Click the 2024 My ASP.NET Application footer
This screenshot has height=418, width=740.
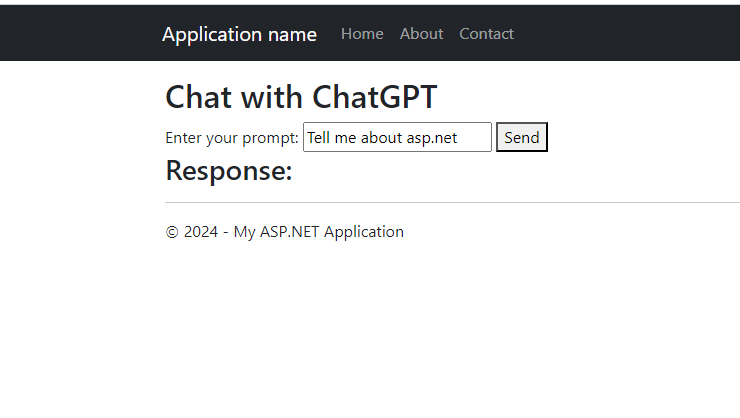click(285, 232)
